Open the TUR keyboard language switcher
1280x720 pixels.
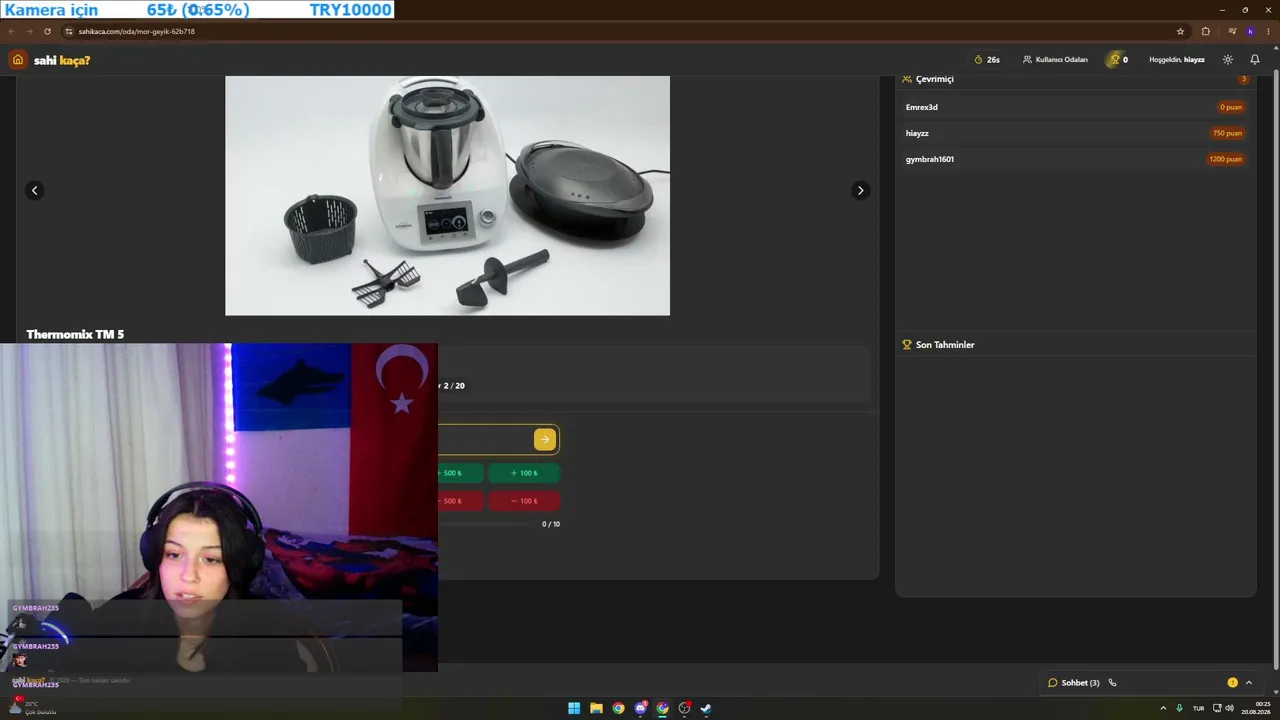coord(1198,708)
